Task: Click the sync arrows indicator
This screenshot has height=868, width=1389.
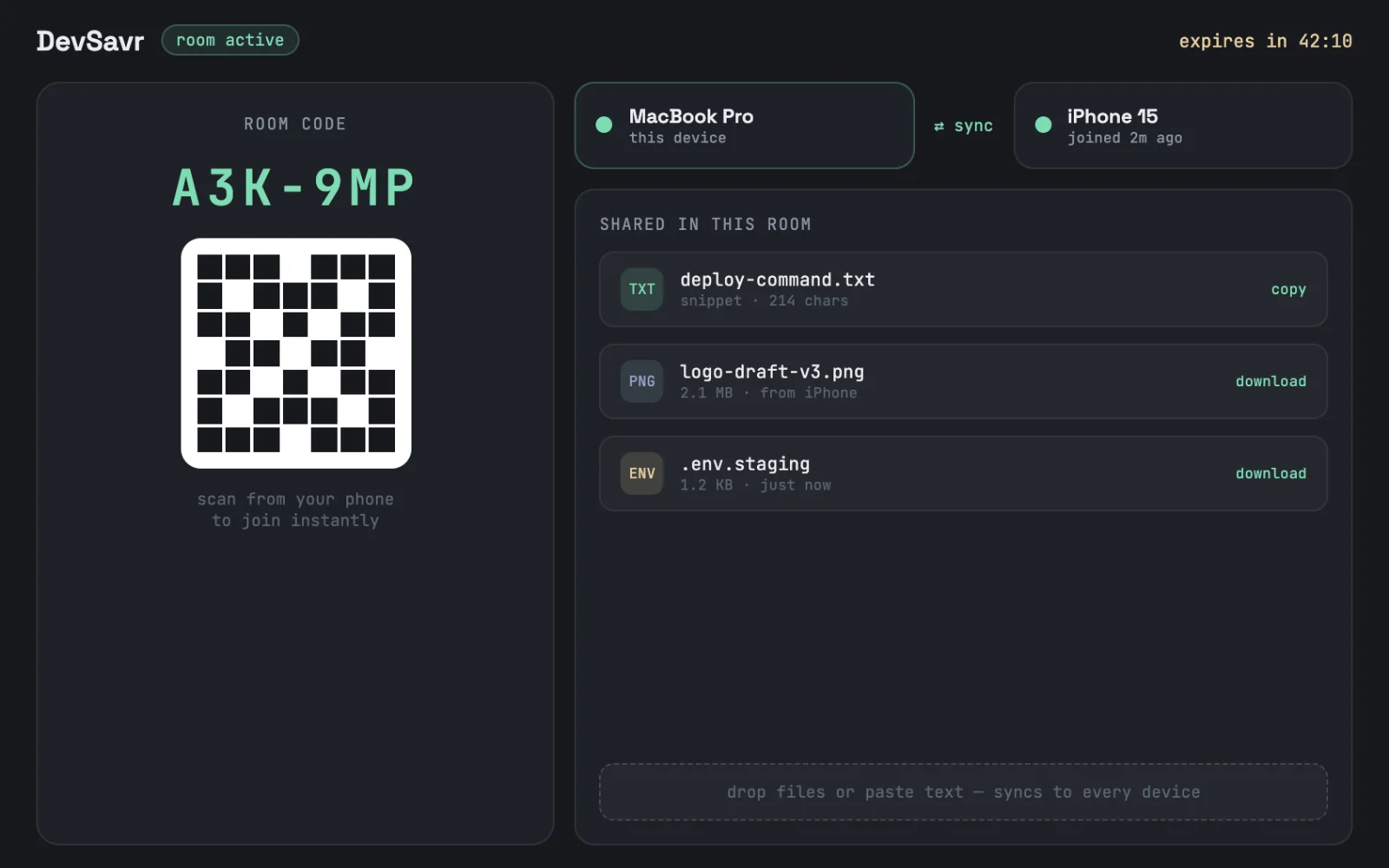Action: 964,126
